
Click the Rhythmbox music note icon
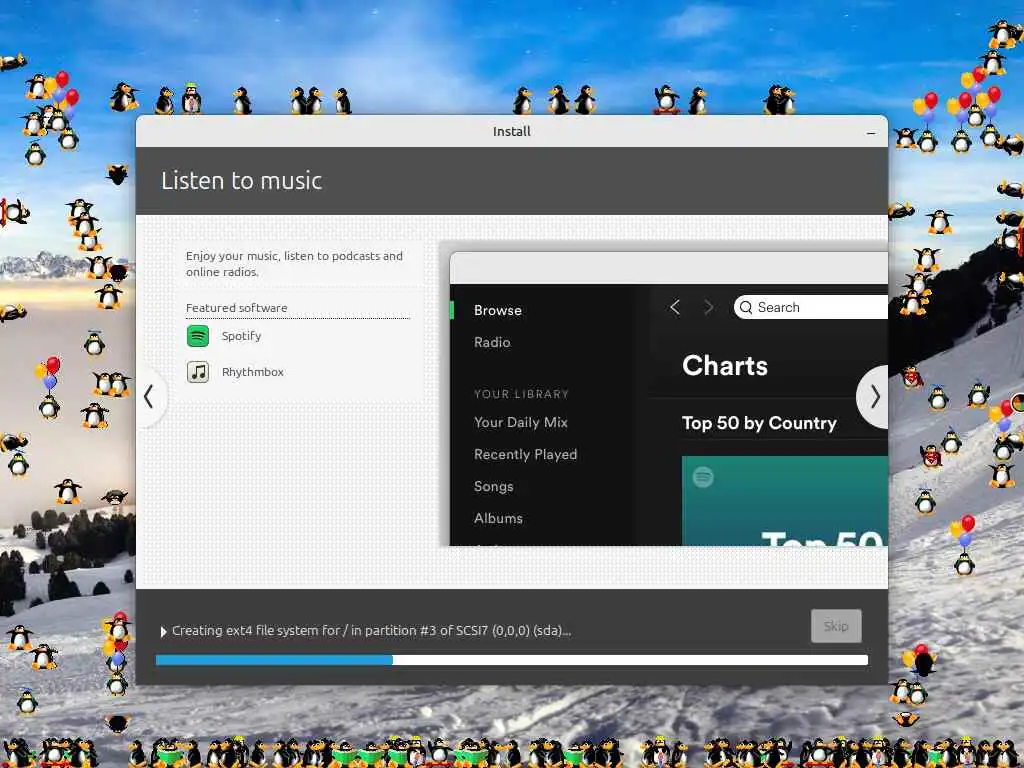(x=198, y=372)
